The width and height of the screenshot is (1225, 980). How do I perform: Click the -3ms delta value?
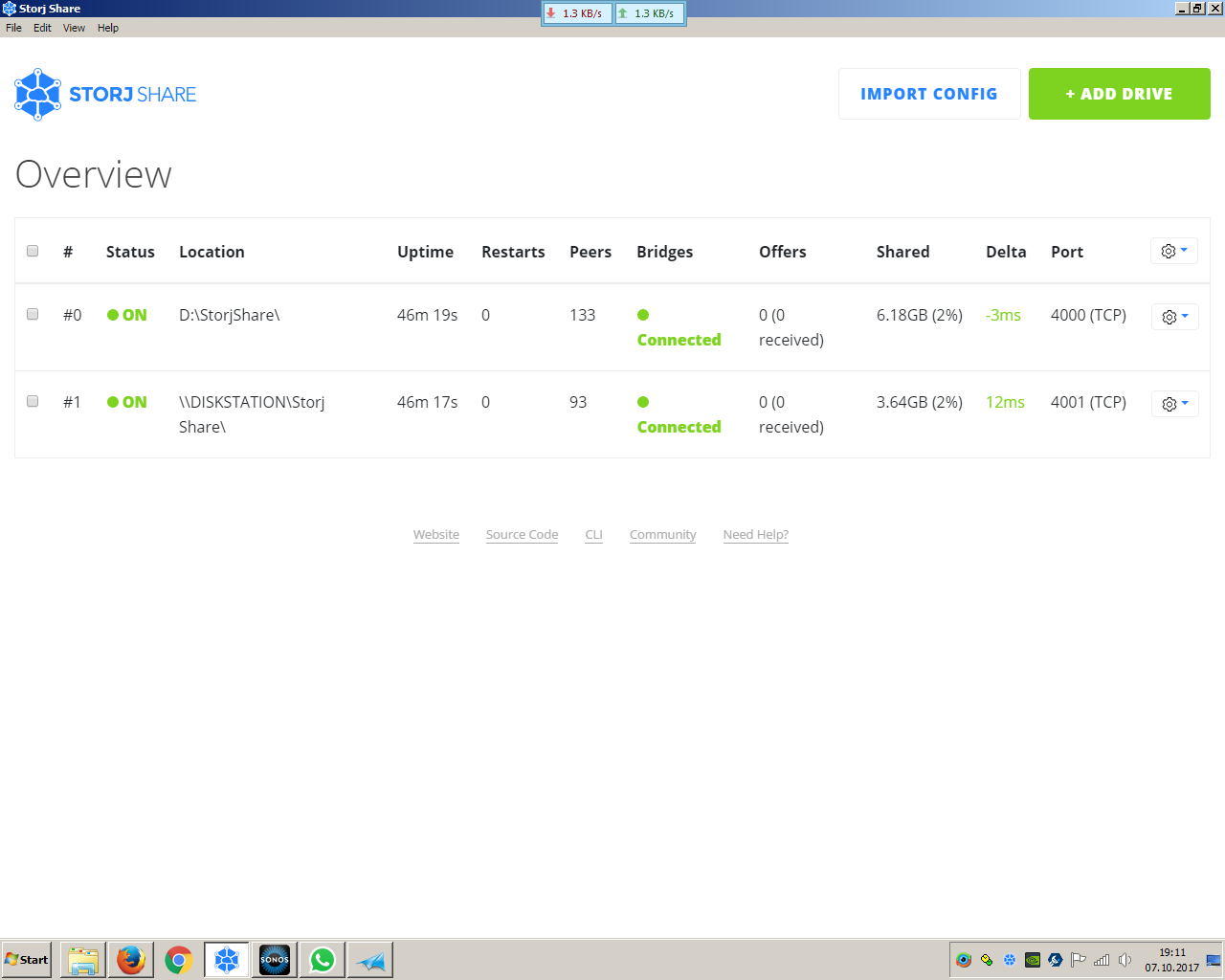(x=1003, y=315)
